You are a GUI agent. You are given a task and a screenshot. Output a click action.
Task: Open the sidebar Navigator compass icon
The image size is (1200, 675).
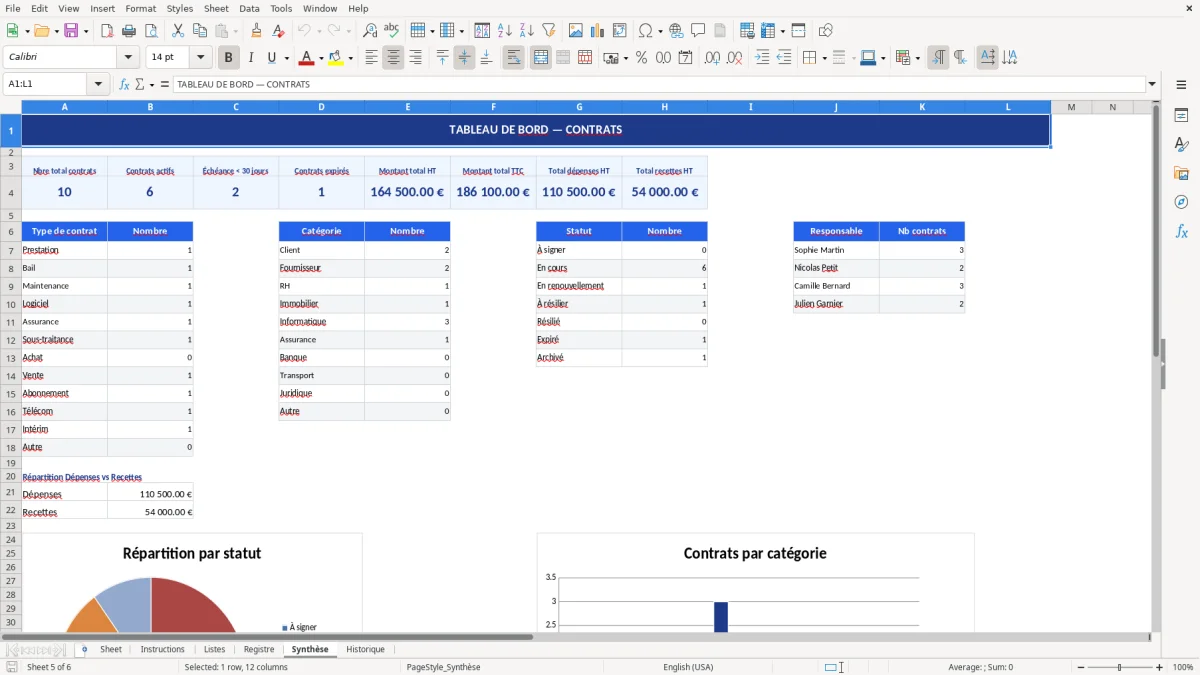click(1181, 202)
